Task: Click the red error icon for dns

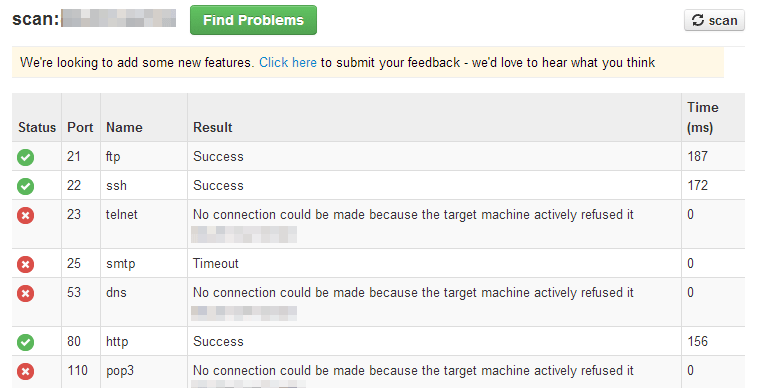Action: tap(26, 293)
